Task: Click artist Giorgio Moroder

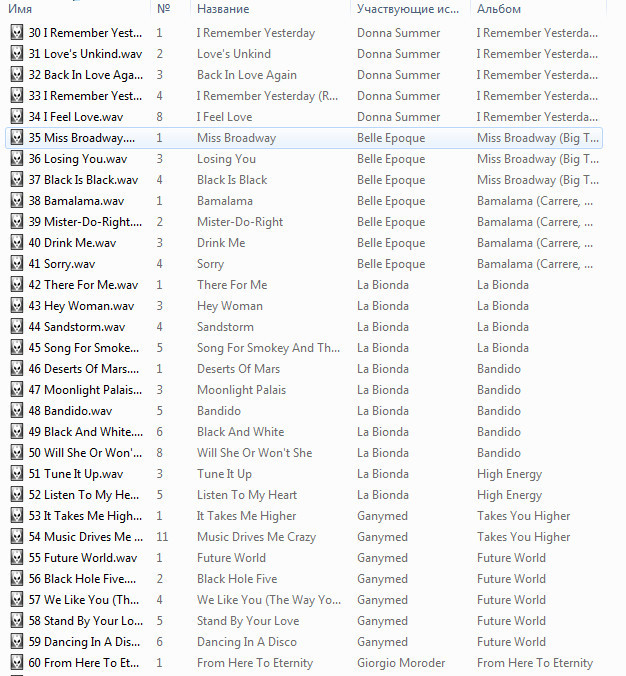Action: (x=401, y=663)
